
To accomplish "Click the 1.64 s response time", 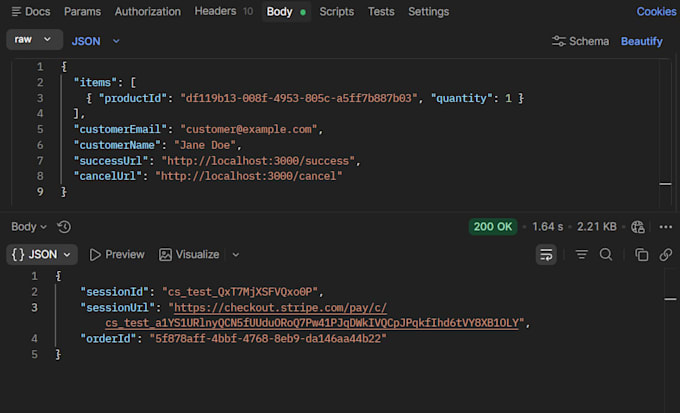I will click(x=547, y=227).
